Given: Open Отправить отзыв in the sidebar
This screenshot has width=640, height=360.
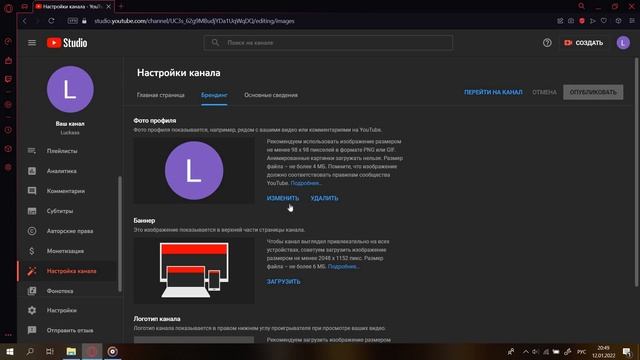Looking at the screenshot, I should [69, 330].
